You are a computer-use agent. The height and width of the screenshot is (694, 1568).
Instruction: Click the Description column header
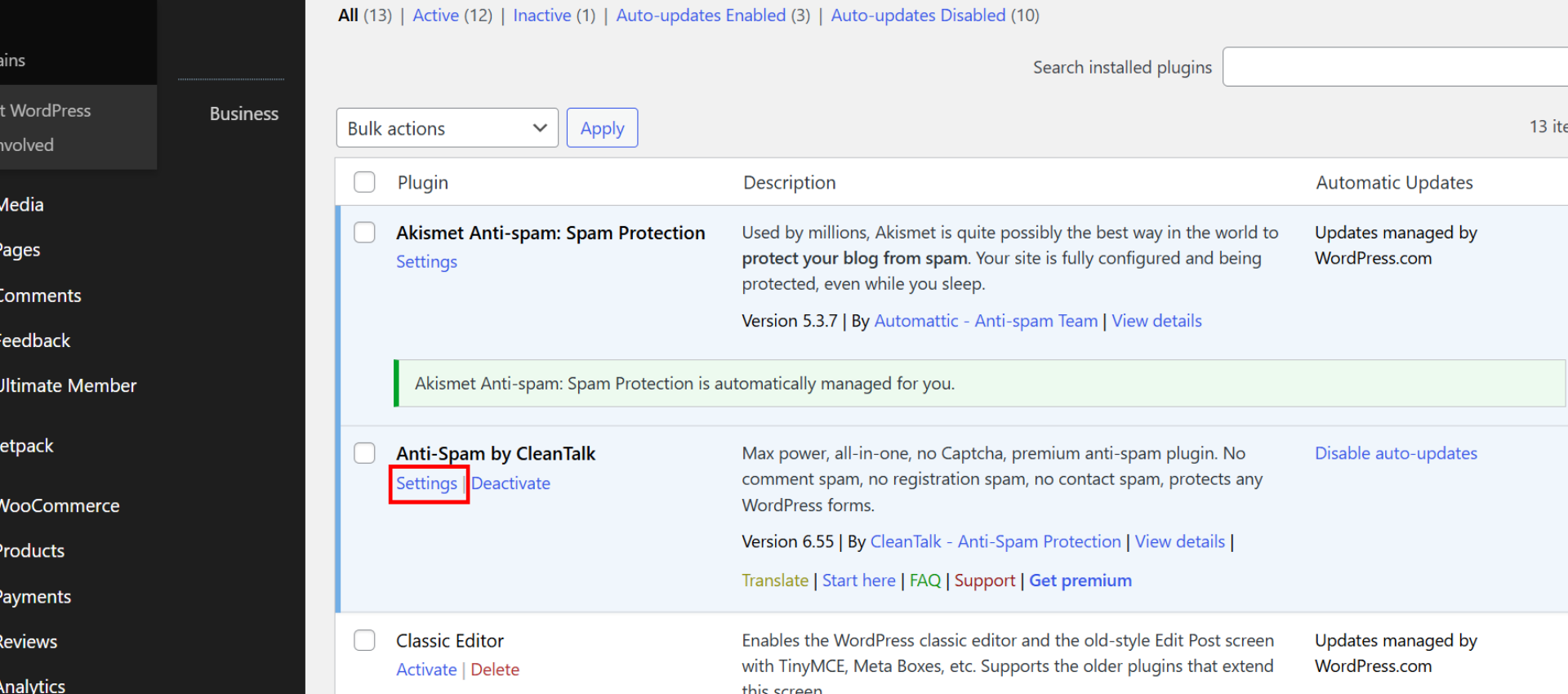tap(789, 183)
